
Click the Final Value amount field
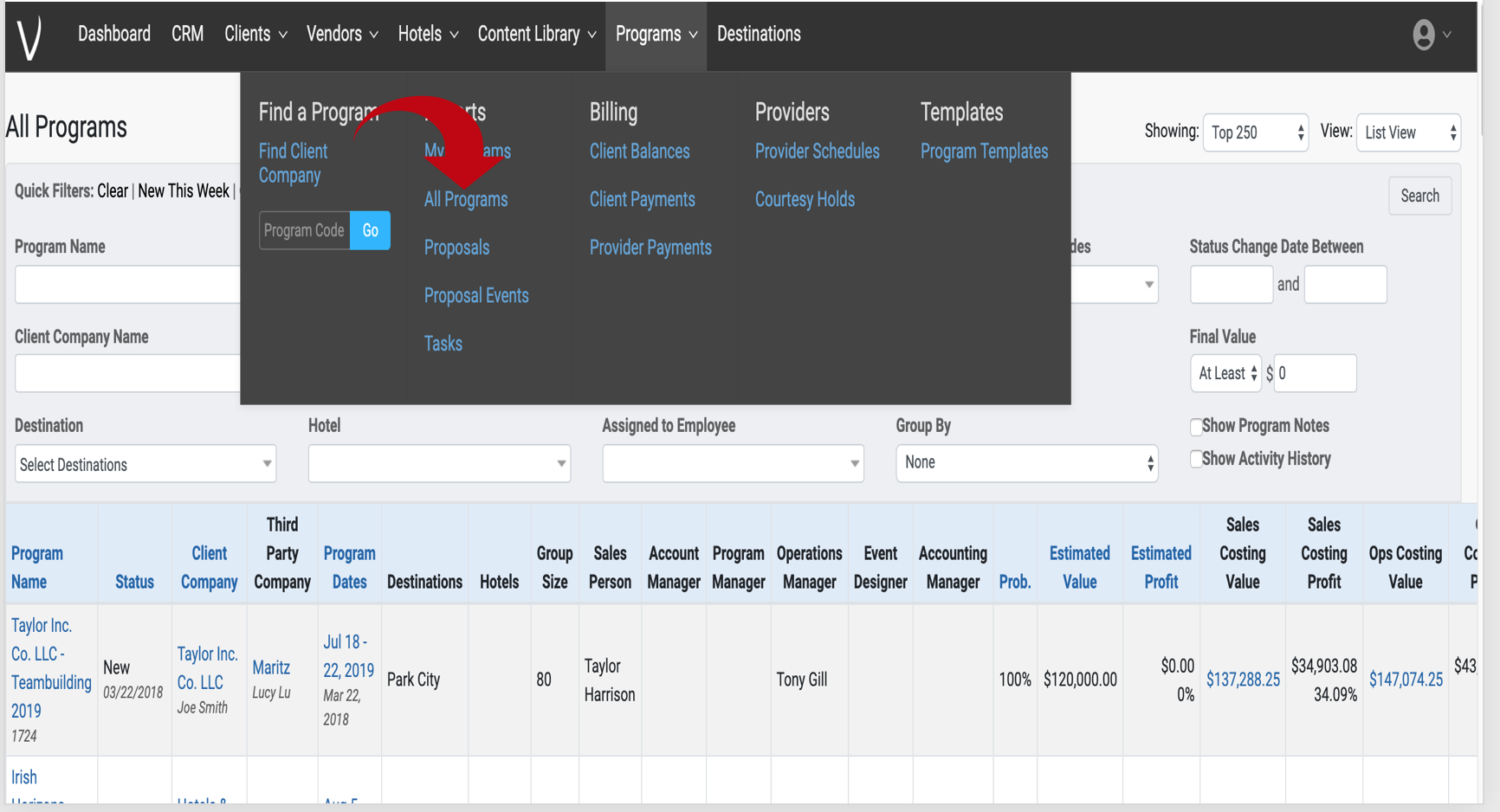point(1315,373)
